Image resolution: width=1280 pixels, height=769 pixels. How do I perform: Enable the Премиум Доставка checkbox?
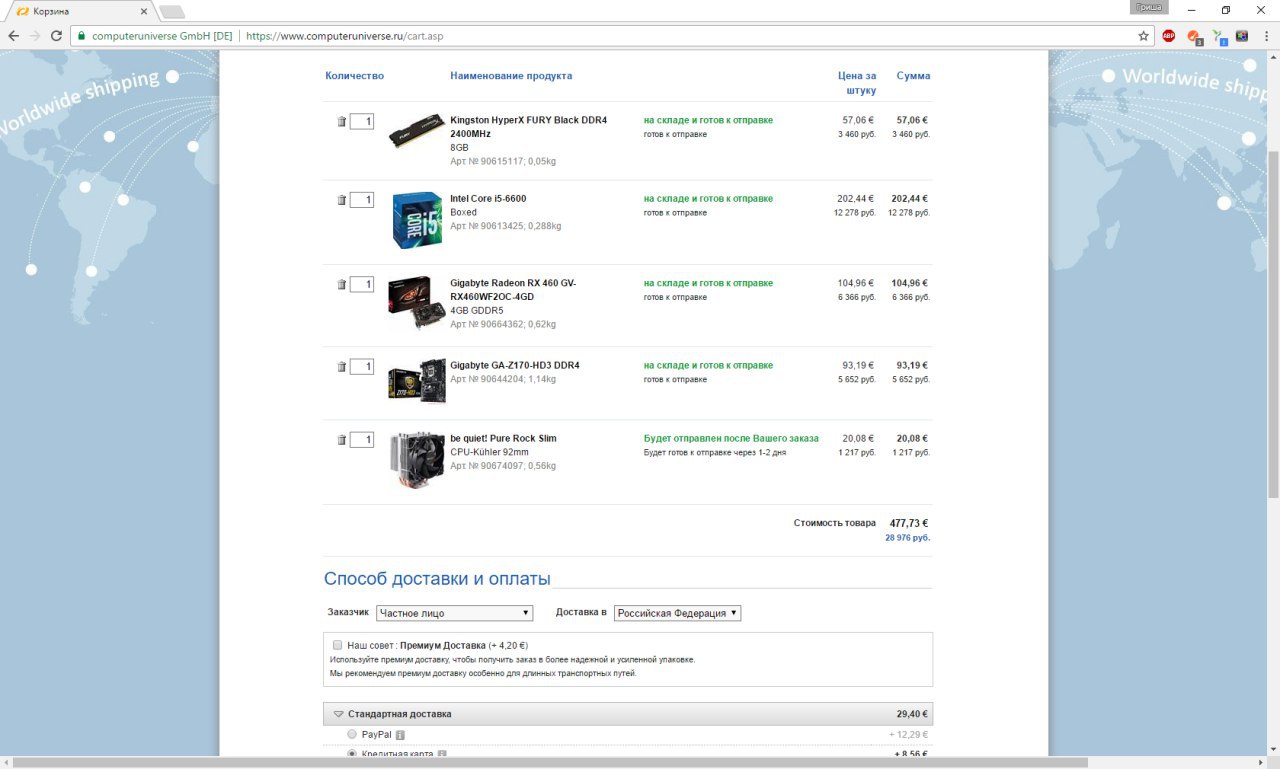(x=337, y=645)
